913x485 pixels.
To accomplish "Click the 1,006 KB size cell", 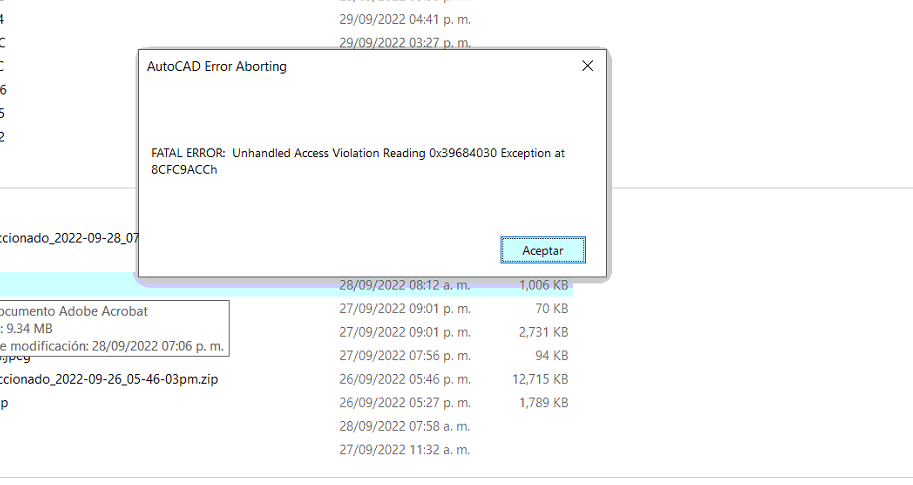I will [543, 285].
